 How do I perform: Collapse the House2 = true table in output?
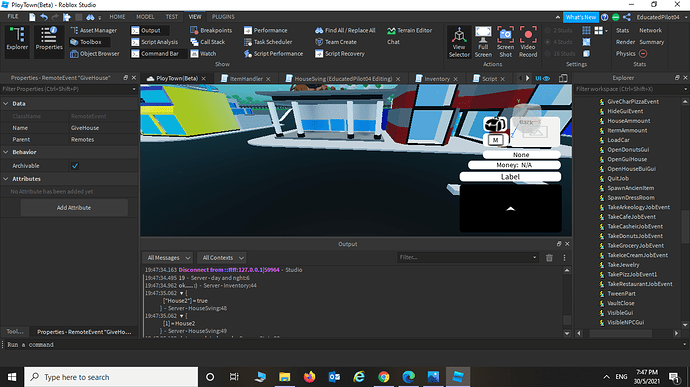(x=181, y=293)
